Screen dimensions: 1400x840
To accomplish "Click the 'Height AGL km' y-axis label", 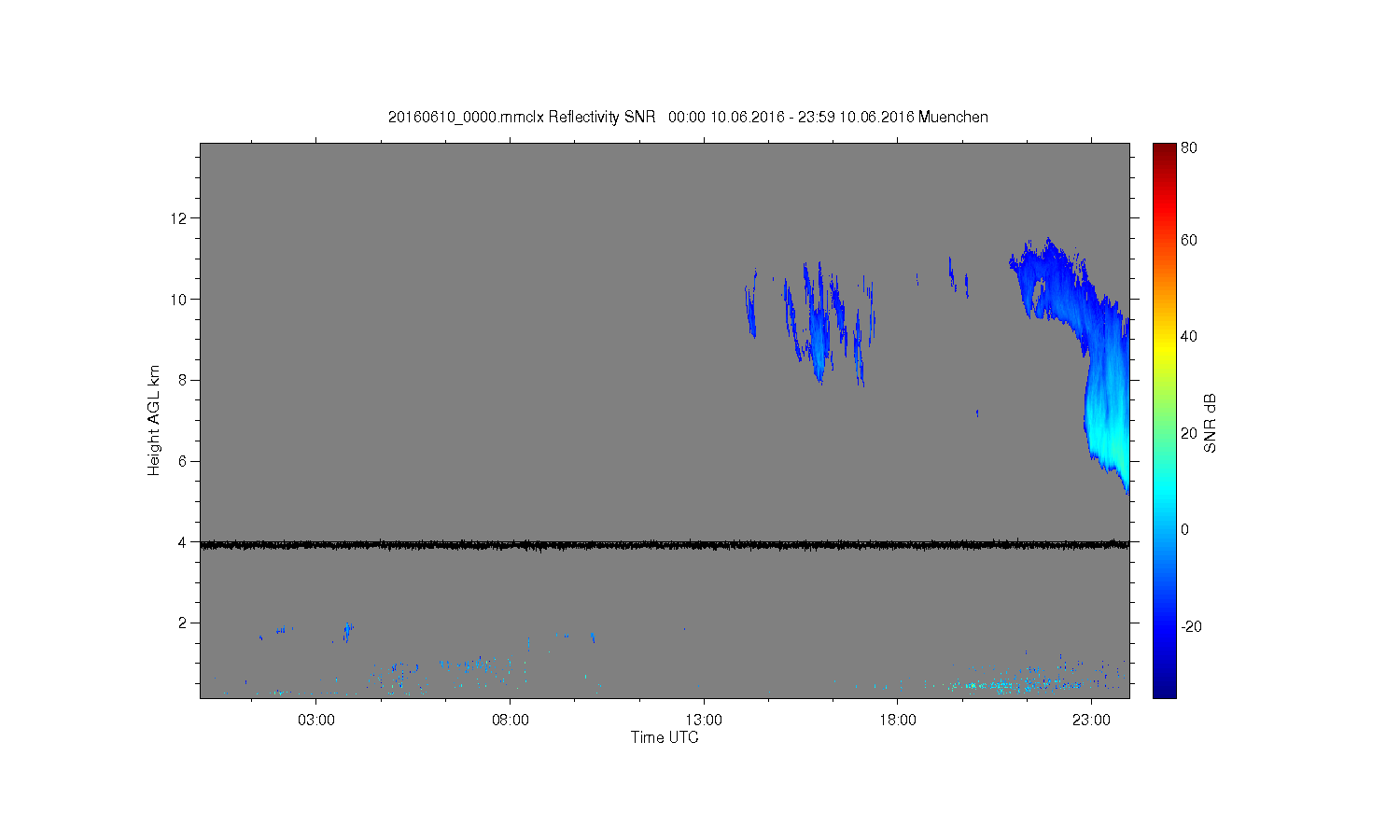I will click(154, 420).
